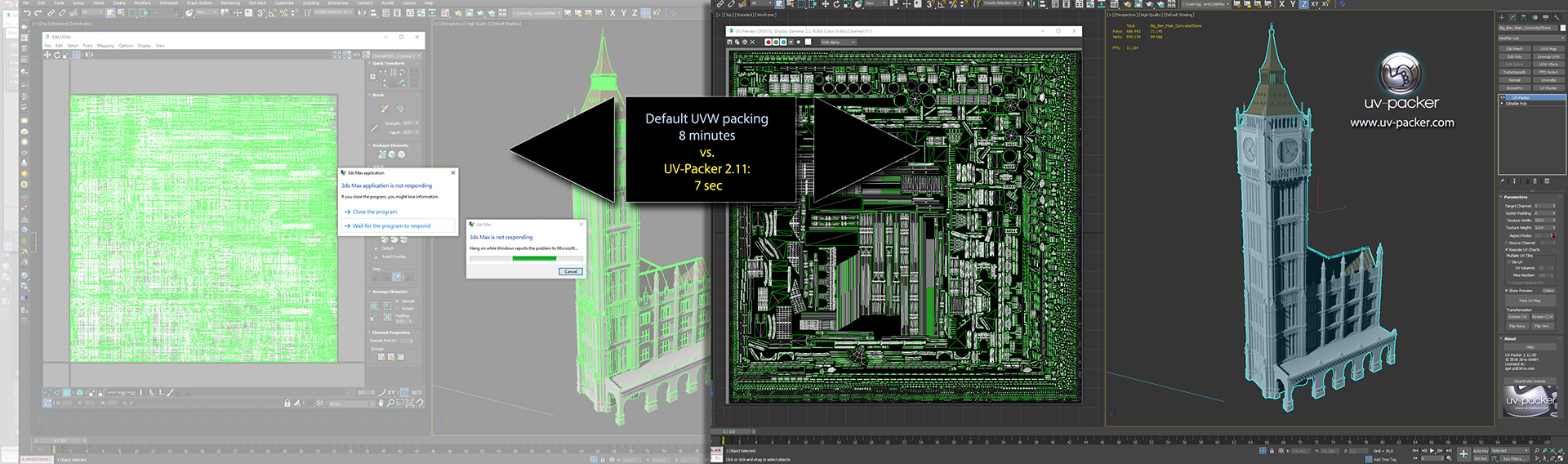Click the Deactivate License button in About rollout
This screenshot has width=1568, height=464.
coord(1530,381)
